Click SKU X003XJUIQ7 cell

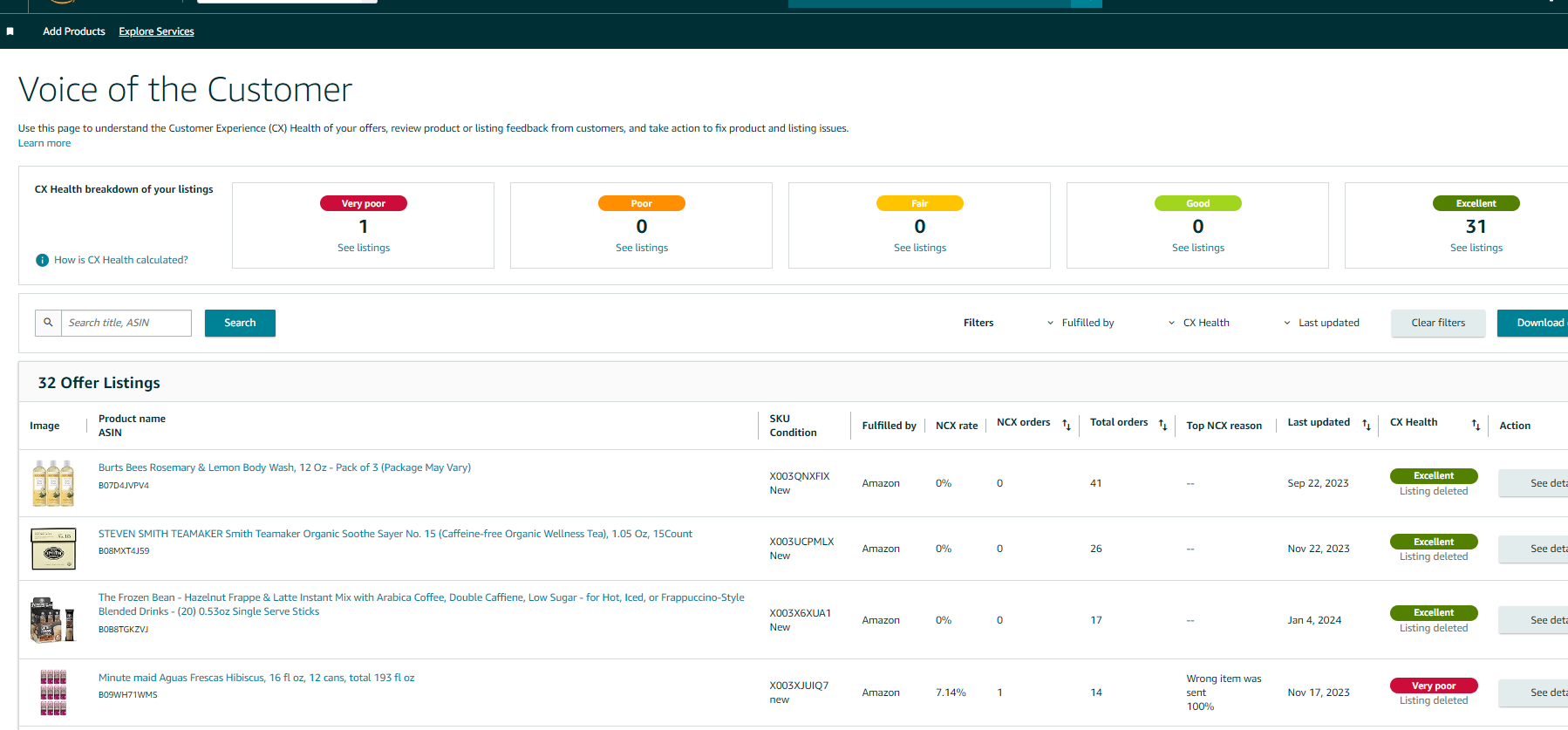[x=799, y=686]
